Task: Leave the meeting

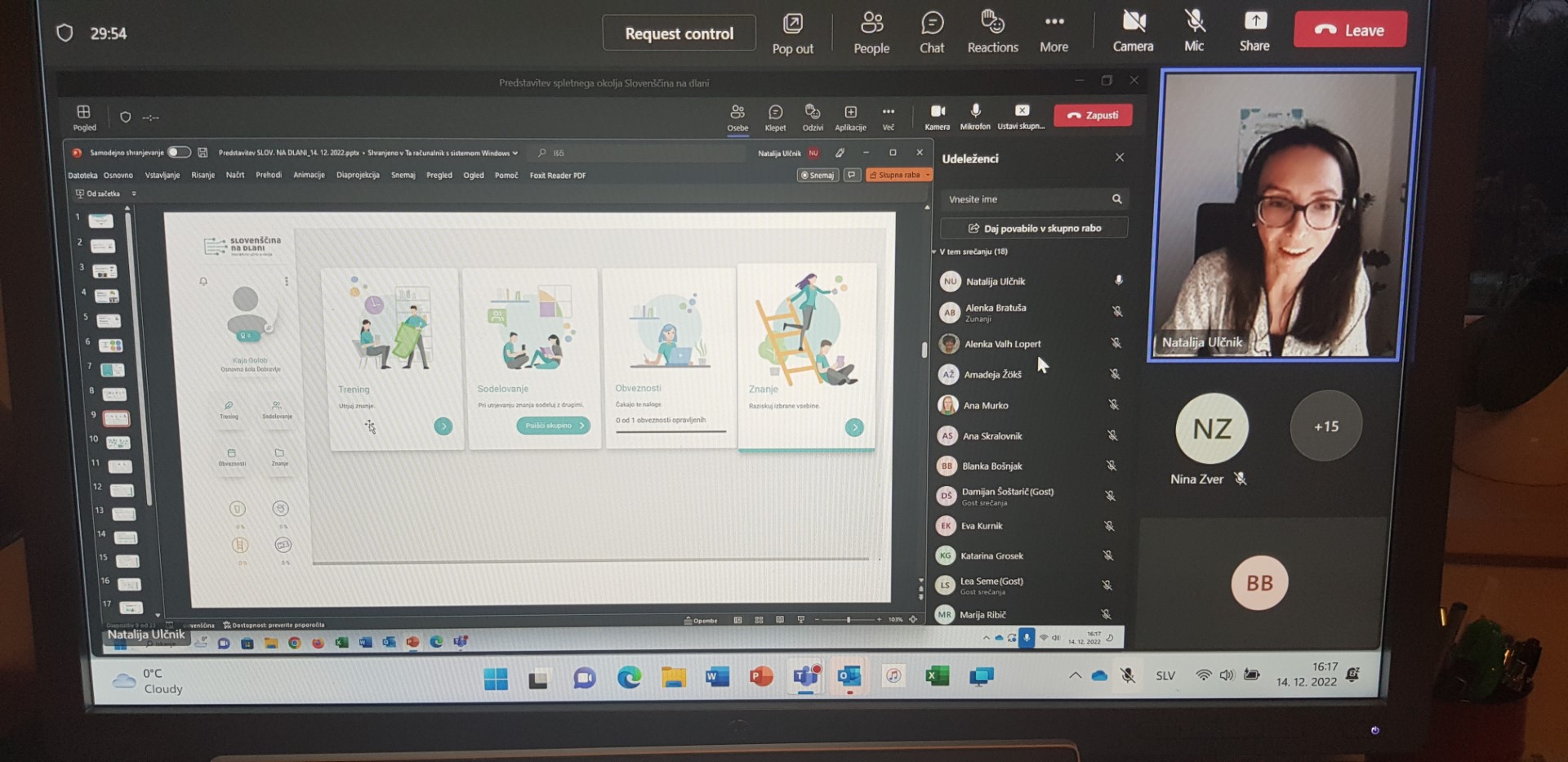Action: tap(1350, 30)
